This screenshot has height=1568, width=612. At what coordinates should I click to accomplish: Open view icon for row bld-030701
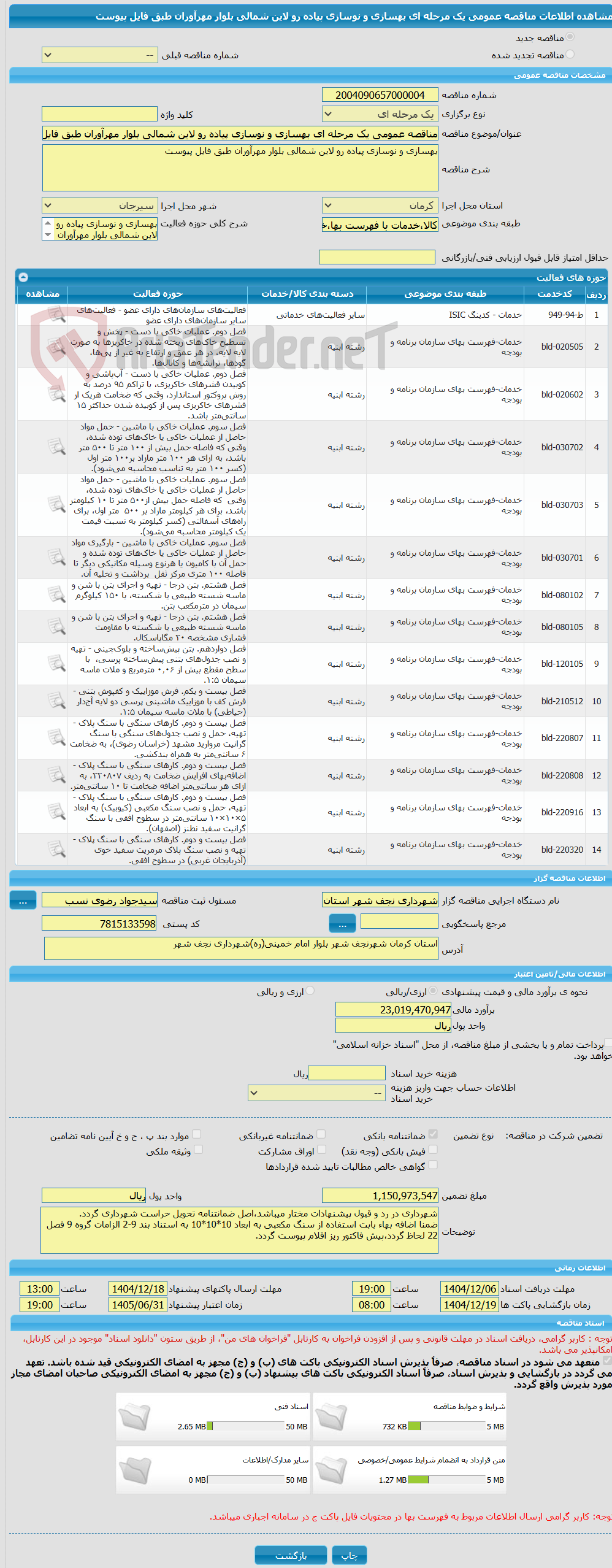pyautogui.click(x=56, y=557)
